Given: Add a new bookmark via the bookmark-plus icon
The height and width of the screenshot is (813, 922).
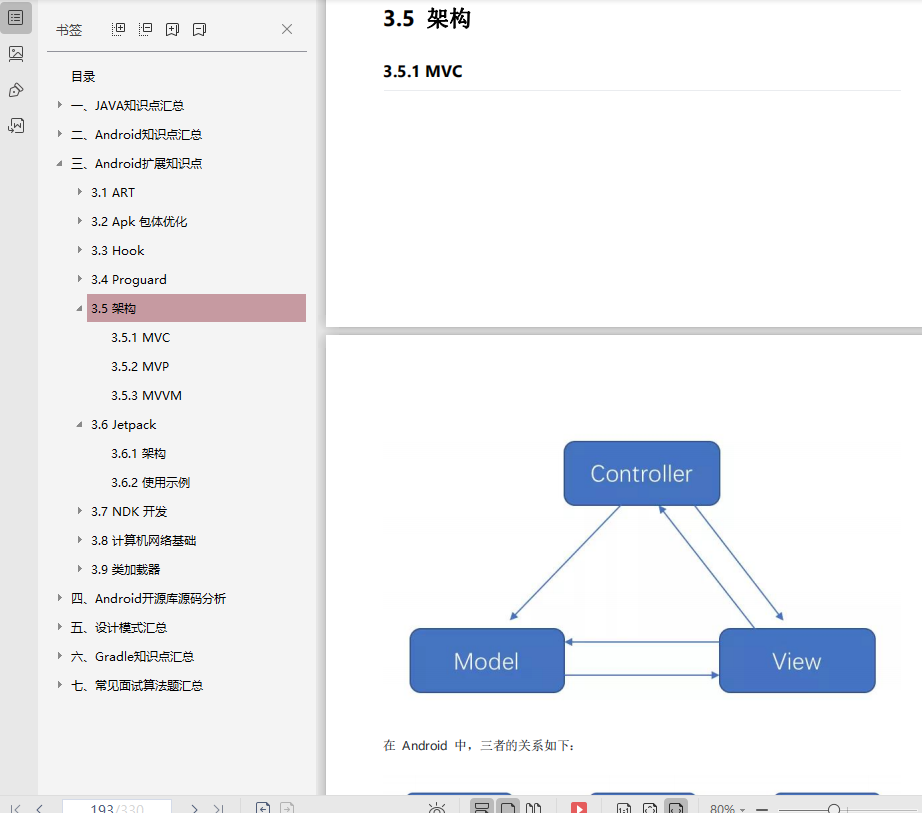Looking at the screenshot, I should (172, 30).
